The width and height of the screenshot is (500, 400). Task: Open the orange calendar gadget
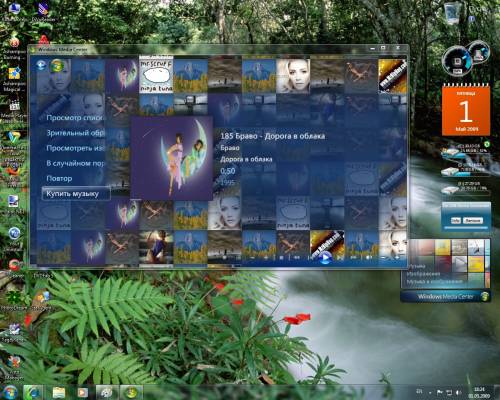pyautogui.click(x=466, y=110)
